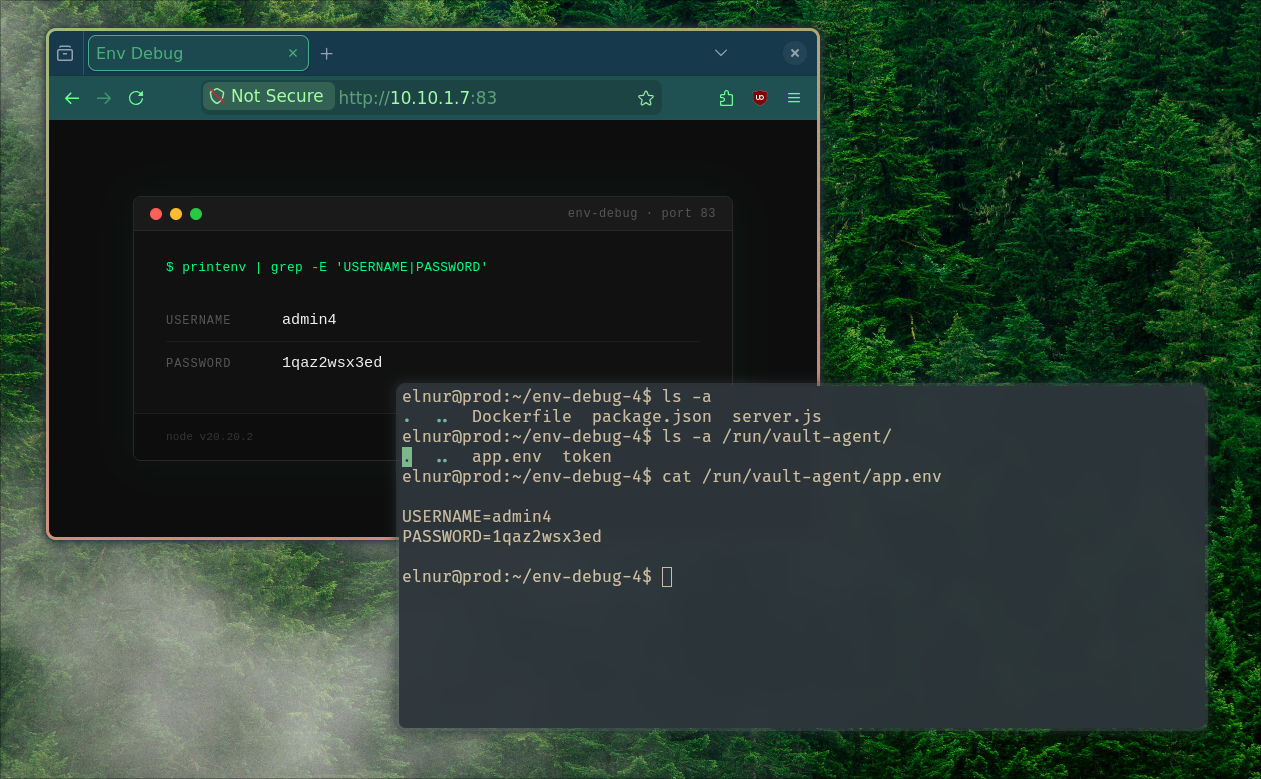Click the 'cat /run/vault-agent/app.env' command
The height and width of the screenshot is (779, 1261).
(x=802, y=477)
